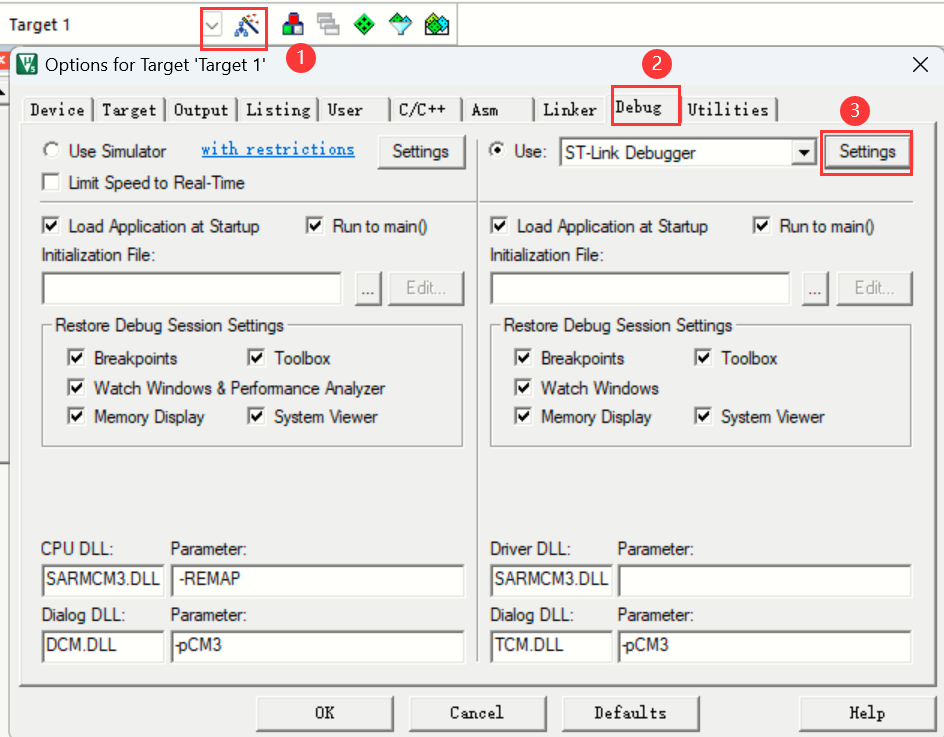Open the Listing tab

pyautogui.click(x=278, y=110)
